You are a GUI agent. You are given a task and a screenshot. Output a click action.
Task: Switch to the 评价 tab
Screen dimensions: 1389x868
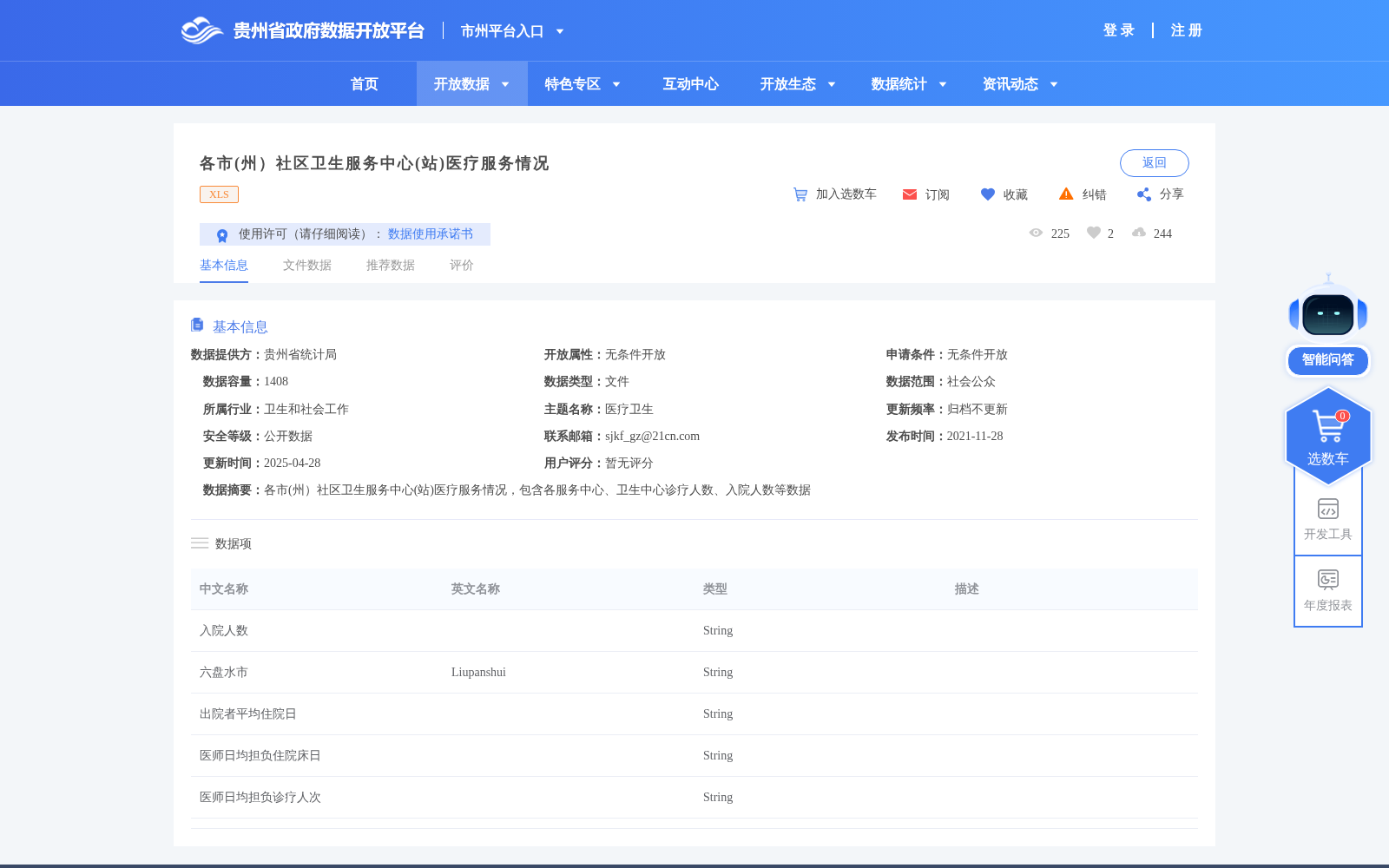[x=462, y=266]
